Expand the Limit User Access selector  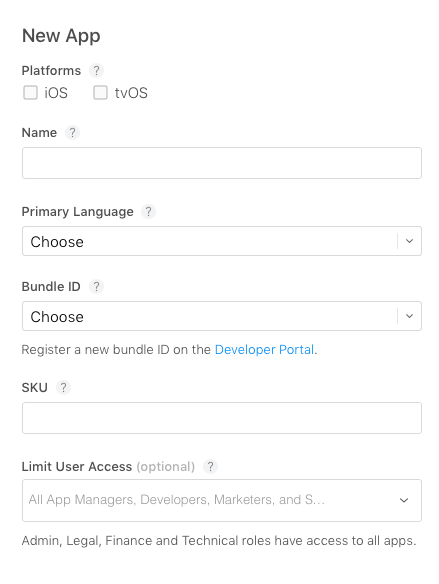222,500
